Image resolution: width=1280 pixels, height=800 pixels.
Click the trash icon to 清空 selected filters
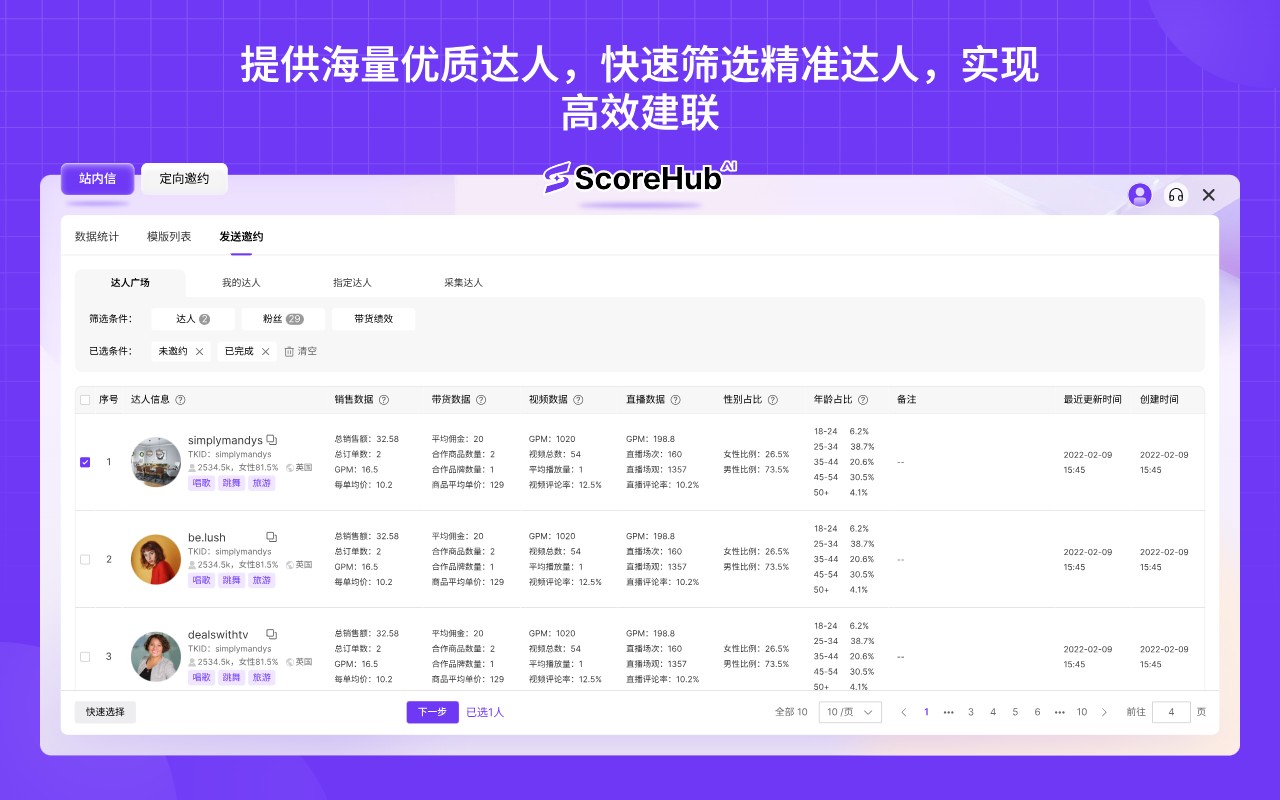pyautogui.click(x=286, y=351)
